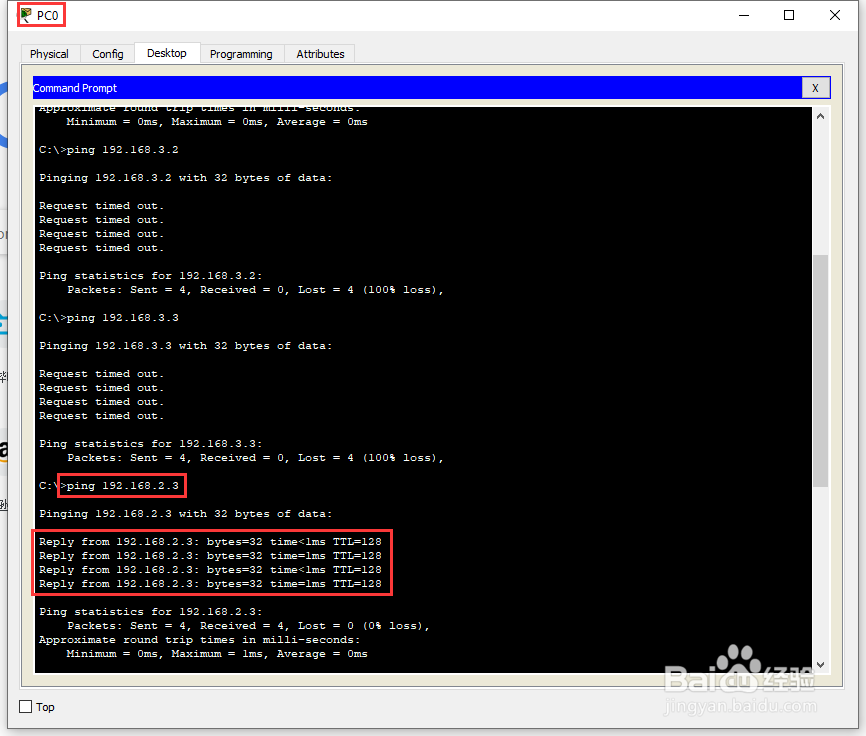Click the 'ping 192.168.3.3' command line
This screenshot has width=866, height=736.
[x=109, y=317]
